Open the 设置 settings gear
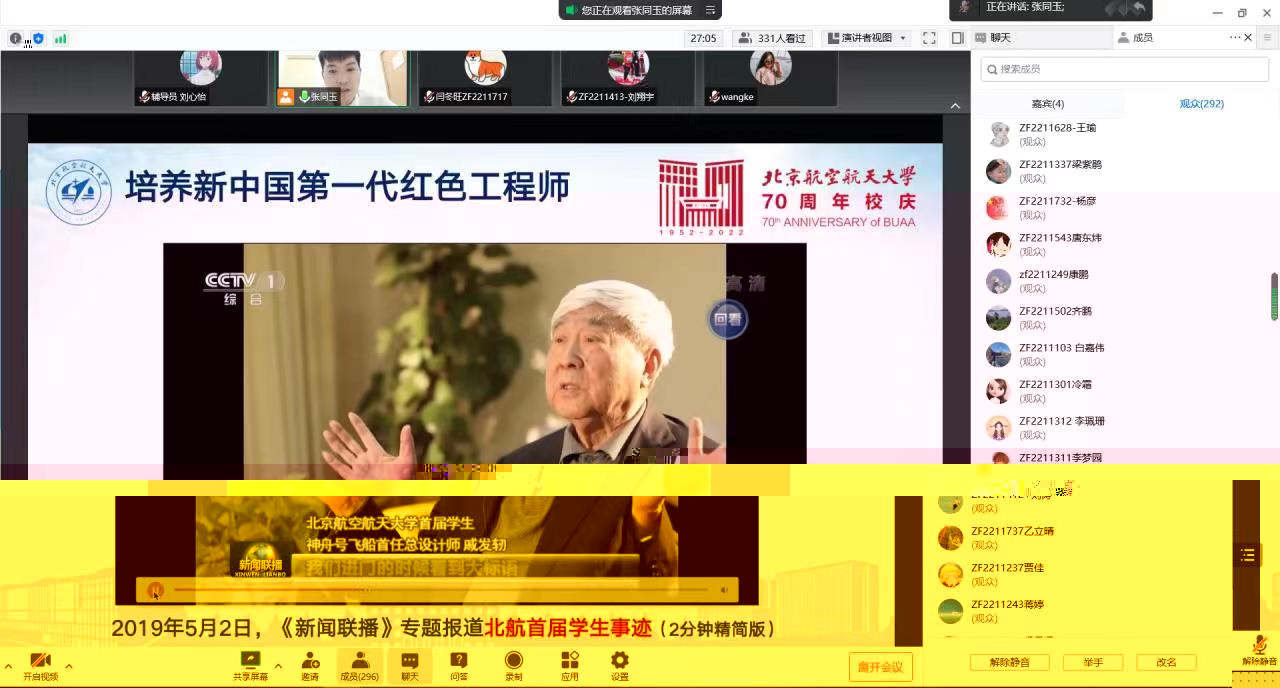The height and width of the screenshot is (688, 1280). (x=620, y=667)
